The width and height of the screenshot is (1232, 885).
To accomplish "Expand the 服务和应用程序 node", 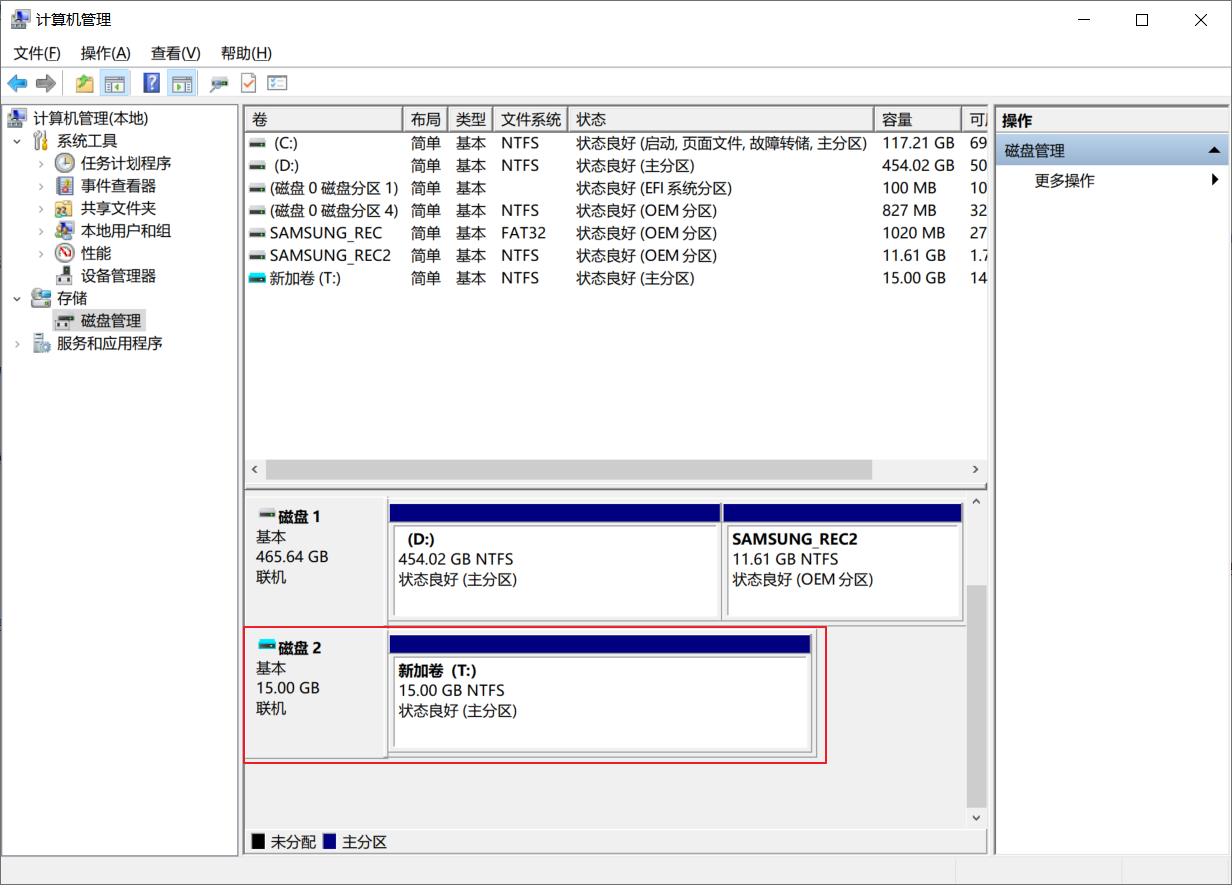I will (16, 343).
